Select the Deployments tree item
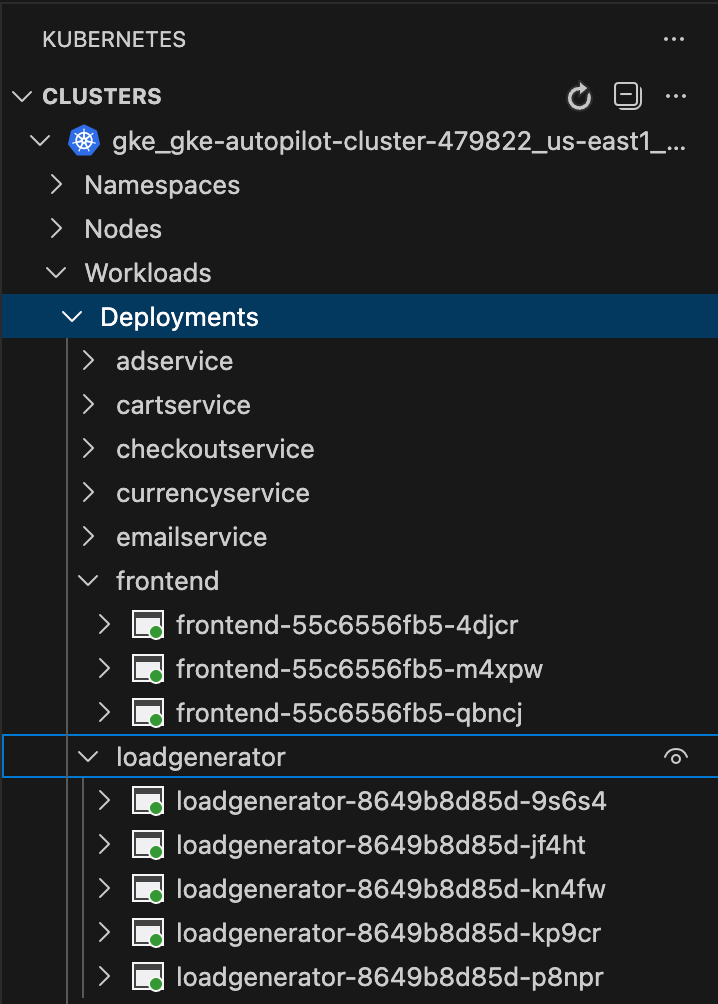718x1004 pixels. (x=179, y=317)
